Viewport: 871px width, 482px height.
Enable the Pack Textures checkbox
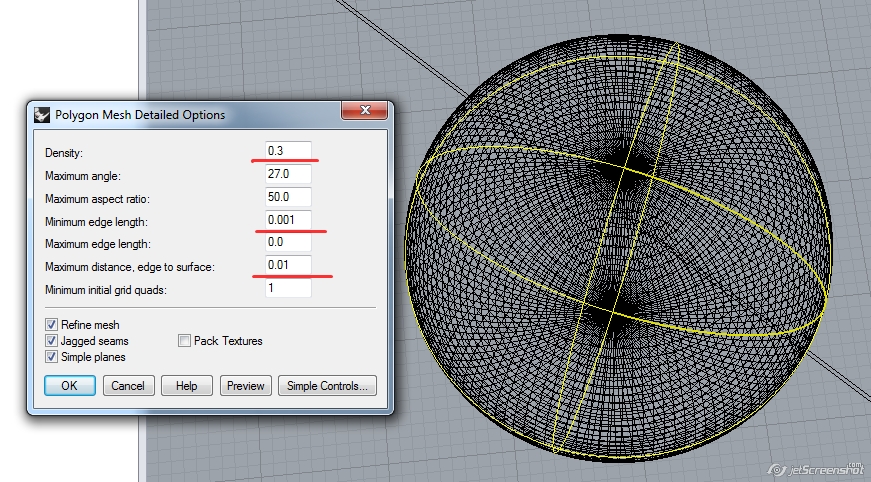pos(184,341)
